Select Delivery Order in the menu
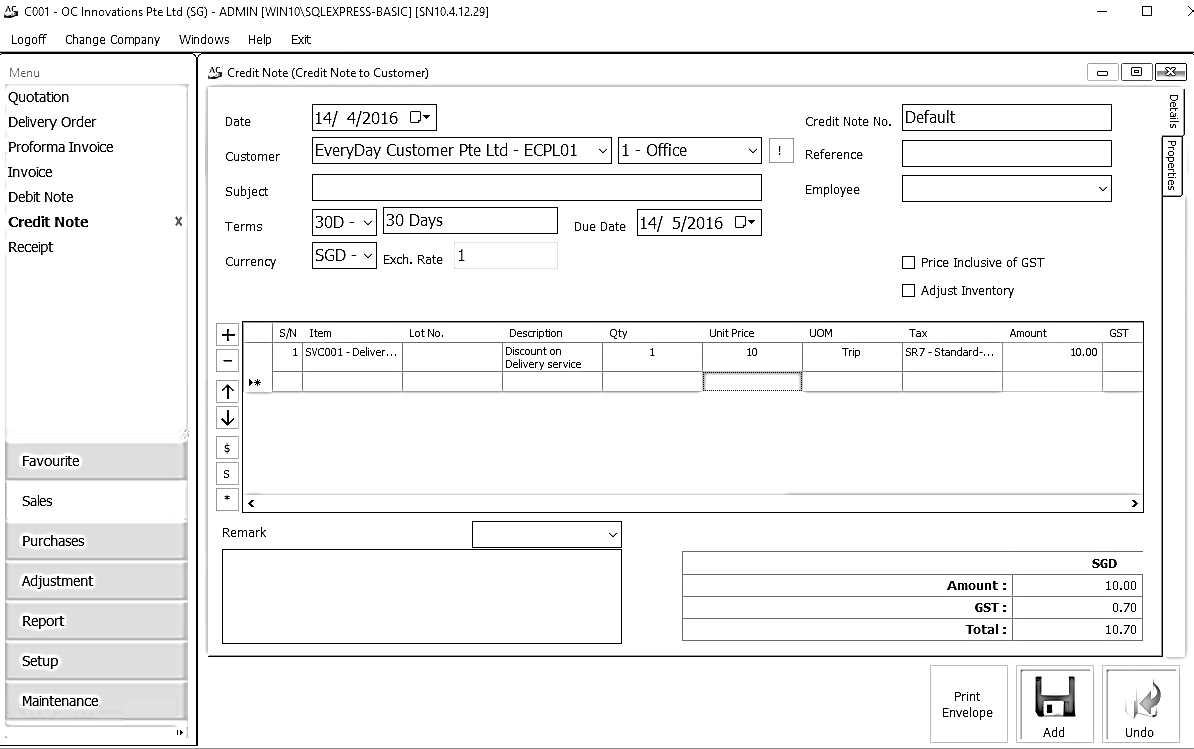The width and height of the screenshot is (1194, 749). point(52,122)
